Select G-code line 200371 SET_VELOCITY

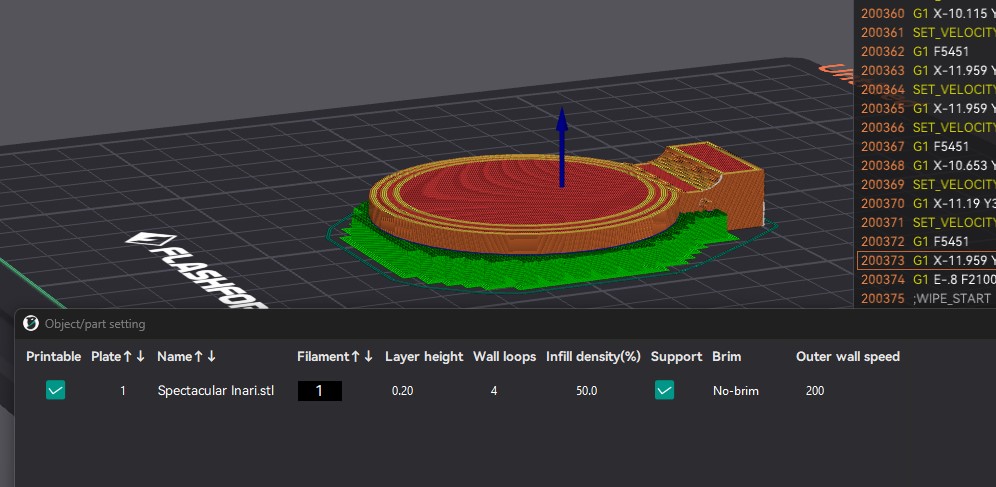(927, 223)
